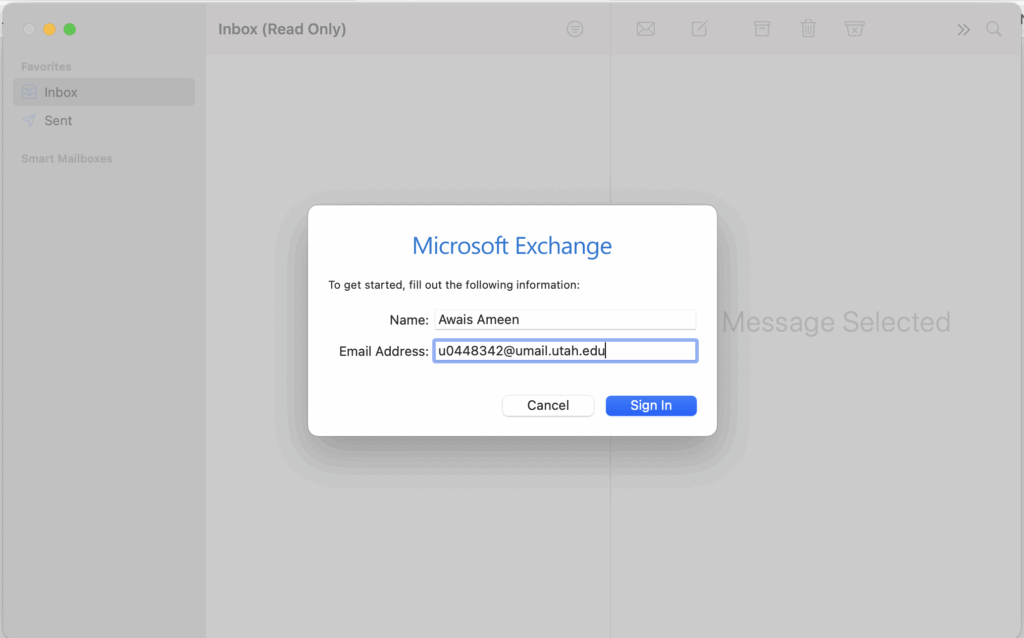Click the Junk mail icon
This screenshot has height=638, width=1024.
pos(854,29)
